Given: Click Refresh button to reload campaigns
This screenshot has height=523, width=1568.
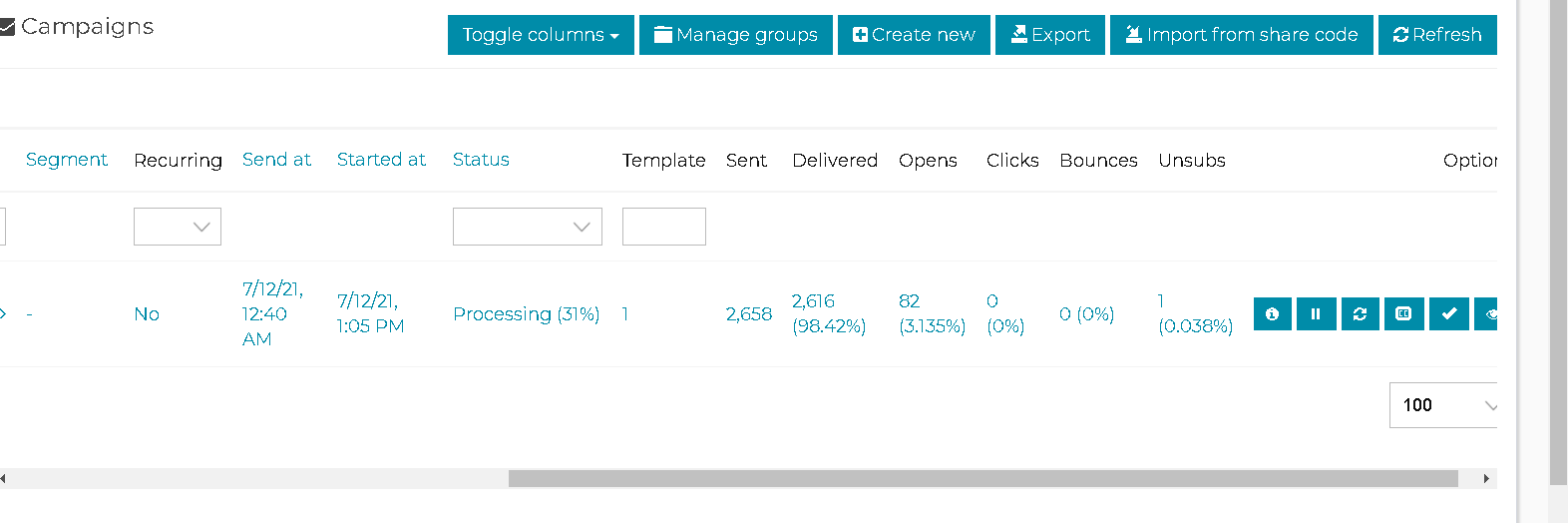Looking at the screenshot, I should 1437,35.
